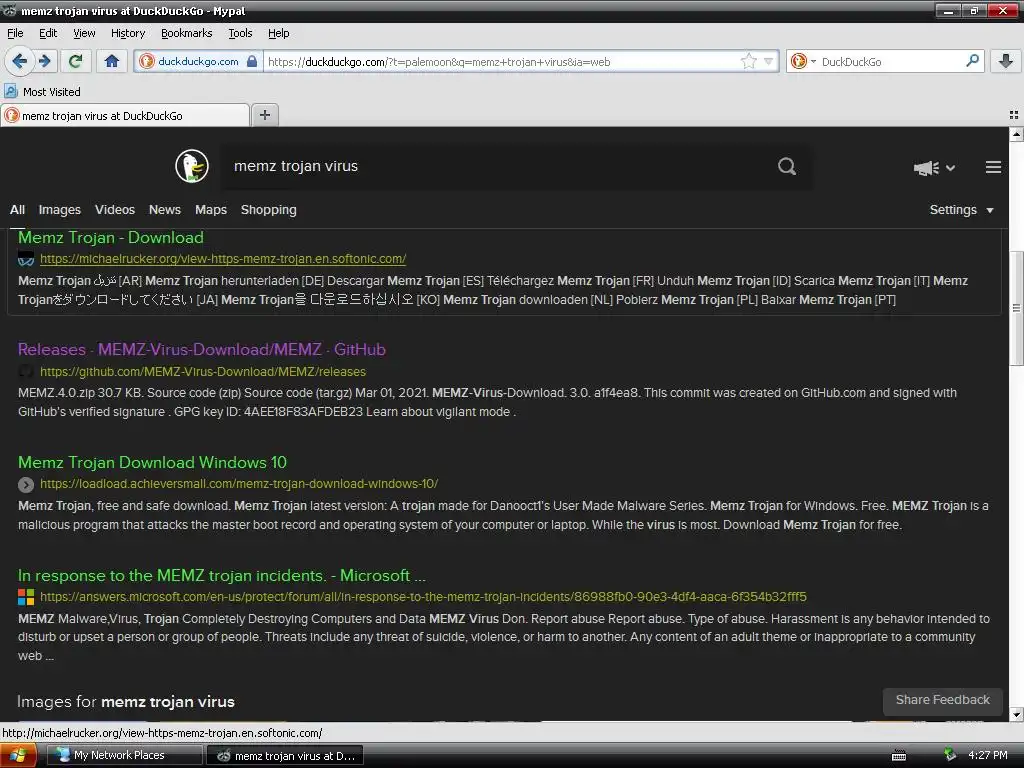
Task: Switch to the Videos results tab
Action: 114,210
